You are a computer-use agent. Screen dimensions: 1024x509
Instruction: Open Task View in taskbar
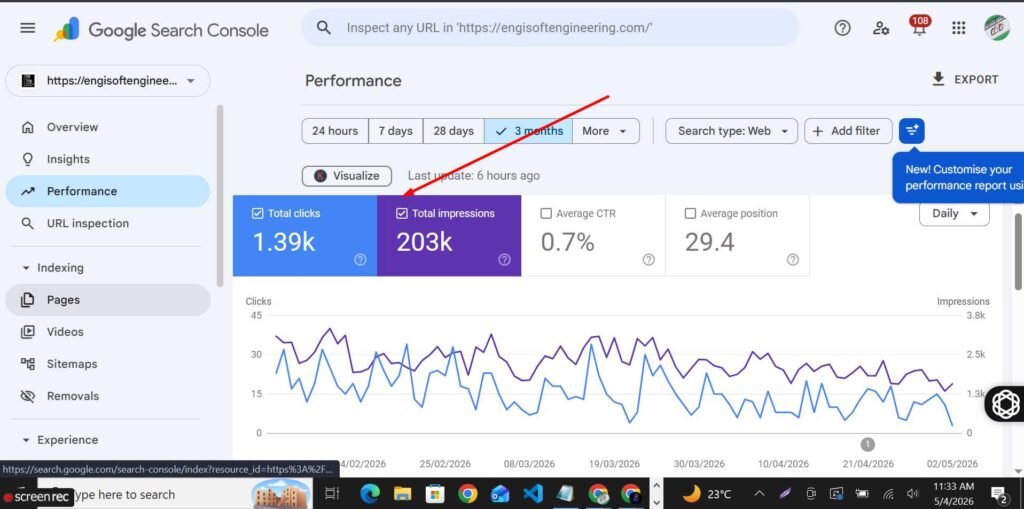coord(332,493)
